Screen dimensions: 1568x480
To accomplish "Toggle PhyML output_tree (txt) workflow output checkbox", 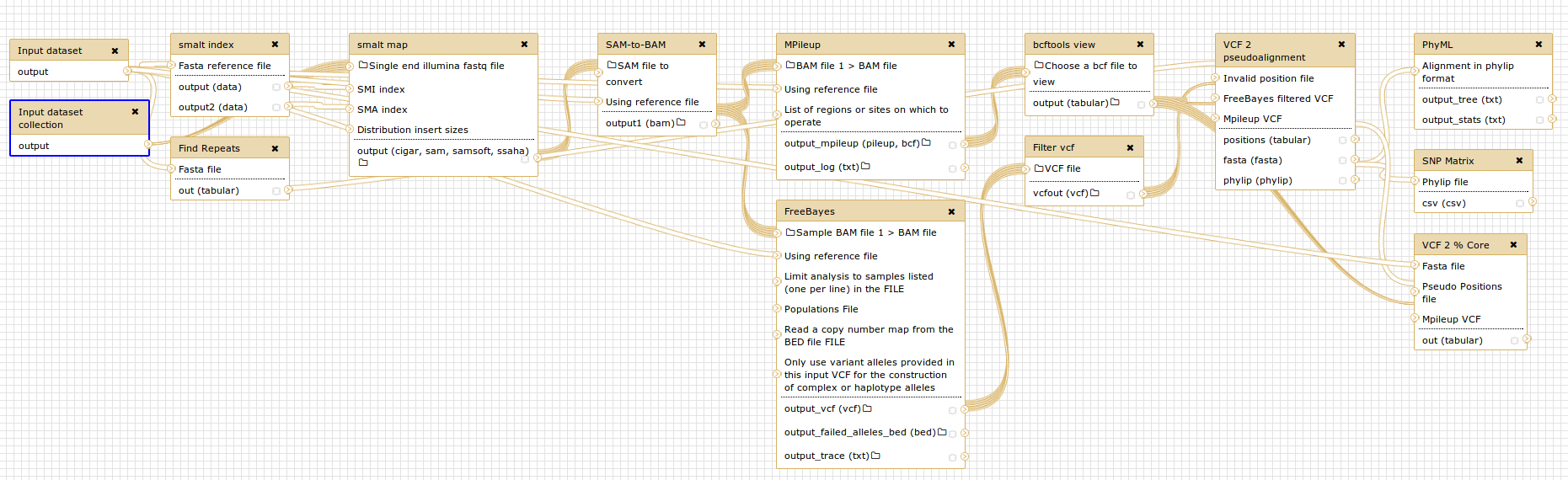I will point(1540,99).
